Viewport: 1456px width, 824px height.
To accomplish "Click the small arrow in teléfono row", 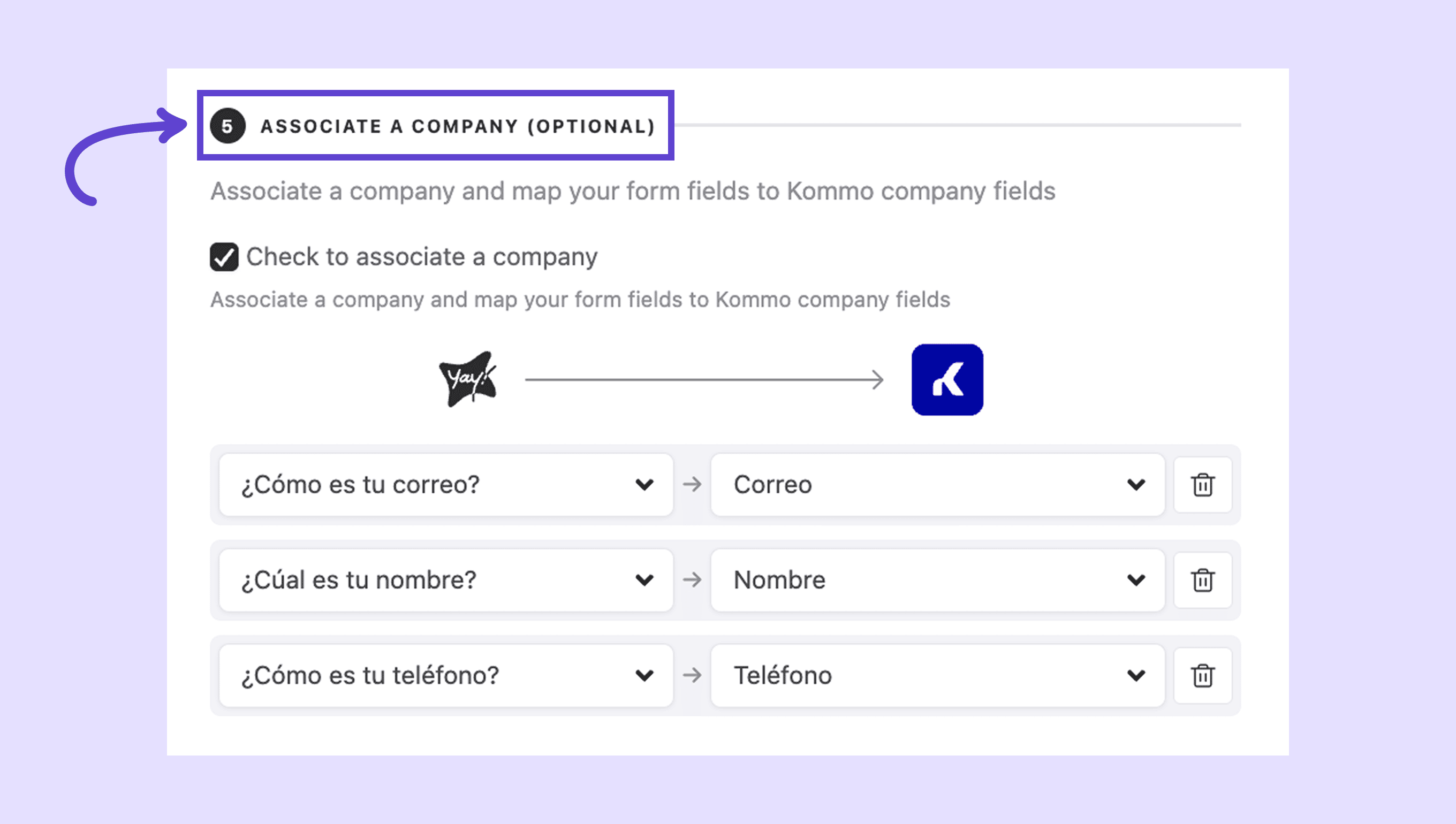I will click(692, 675).
